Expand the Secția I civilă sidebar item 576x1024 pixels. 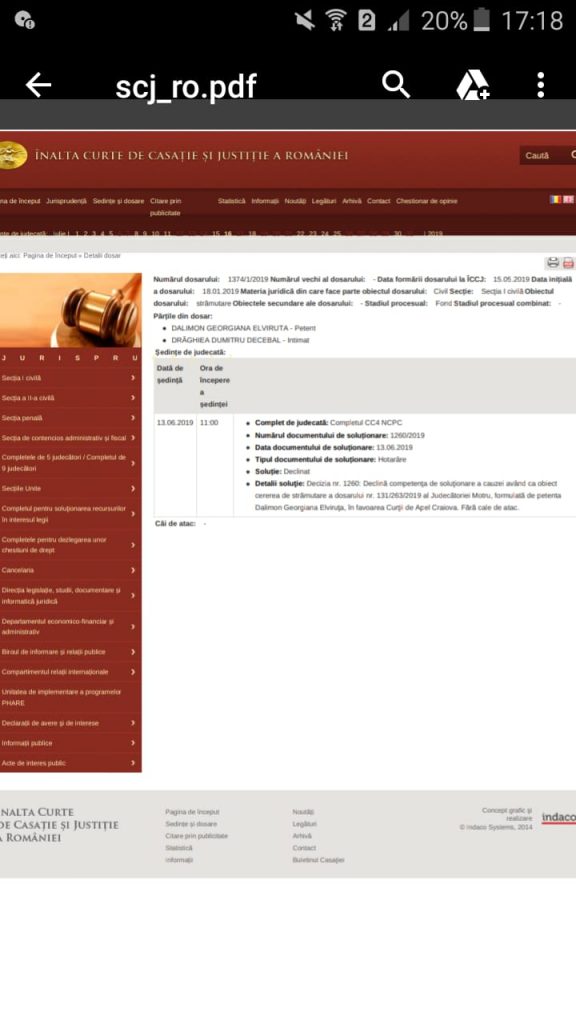tap(71, 378)
